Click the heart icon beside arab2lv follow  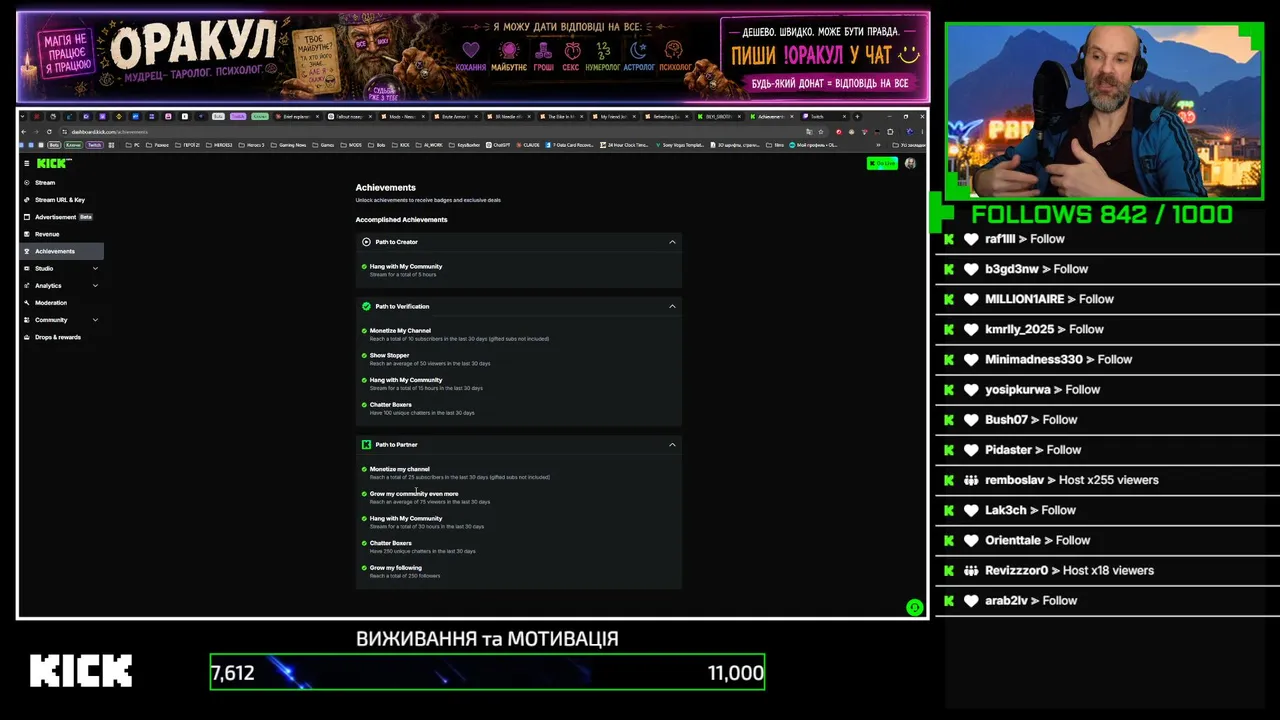pyautogui.click(x=971, y=601)
